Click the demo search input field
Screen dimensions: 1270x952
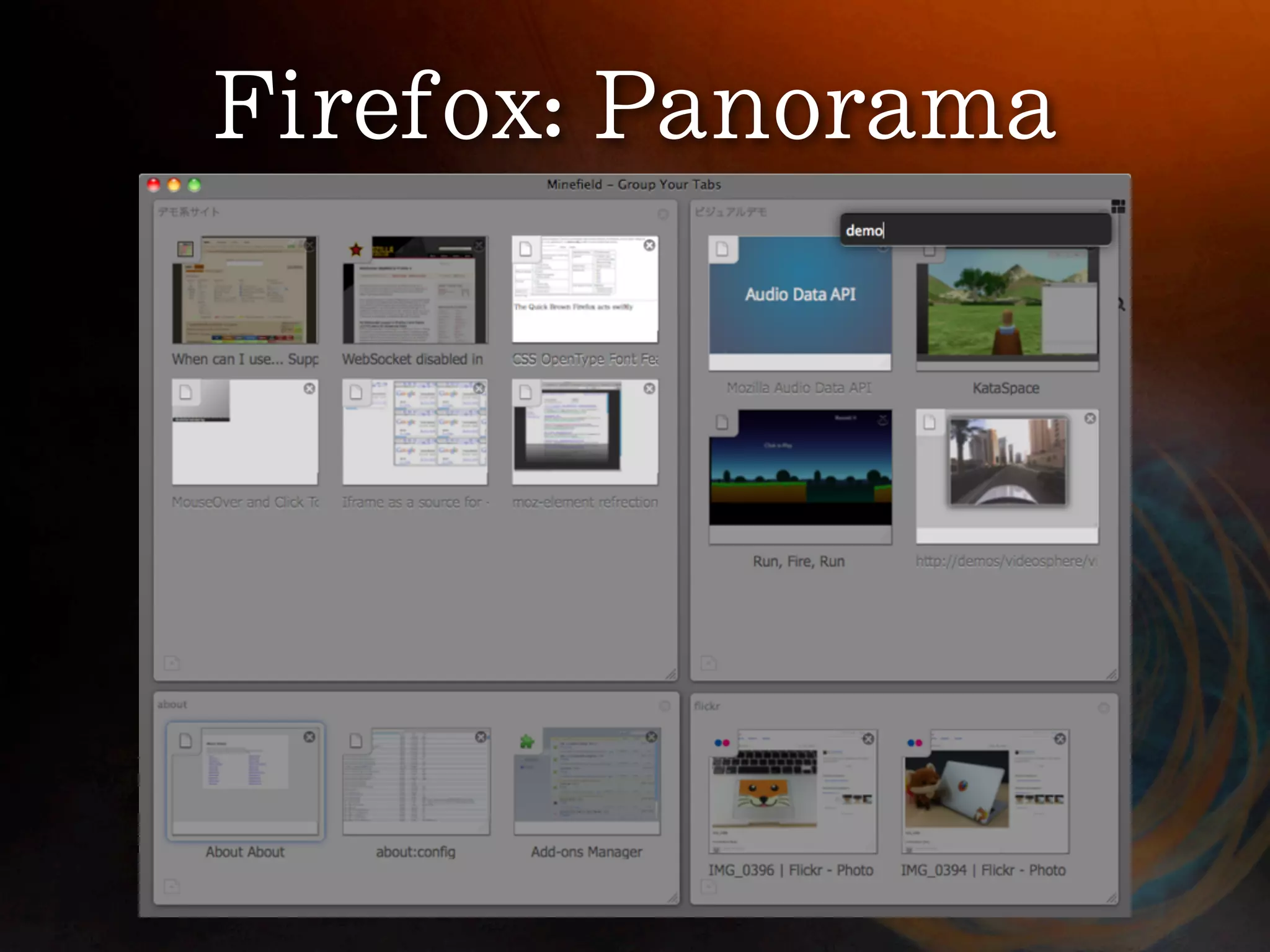pyautogui.click(x=975, y=231)
